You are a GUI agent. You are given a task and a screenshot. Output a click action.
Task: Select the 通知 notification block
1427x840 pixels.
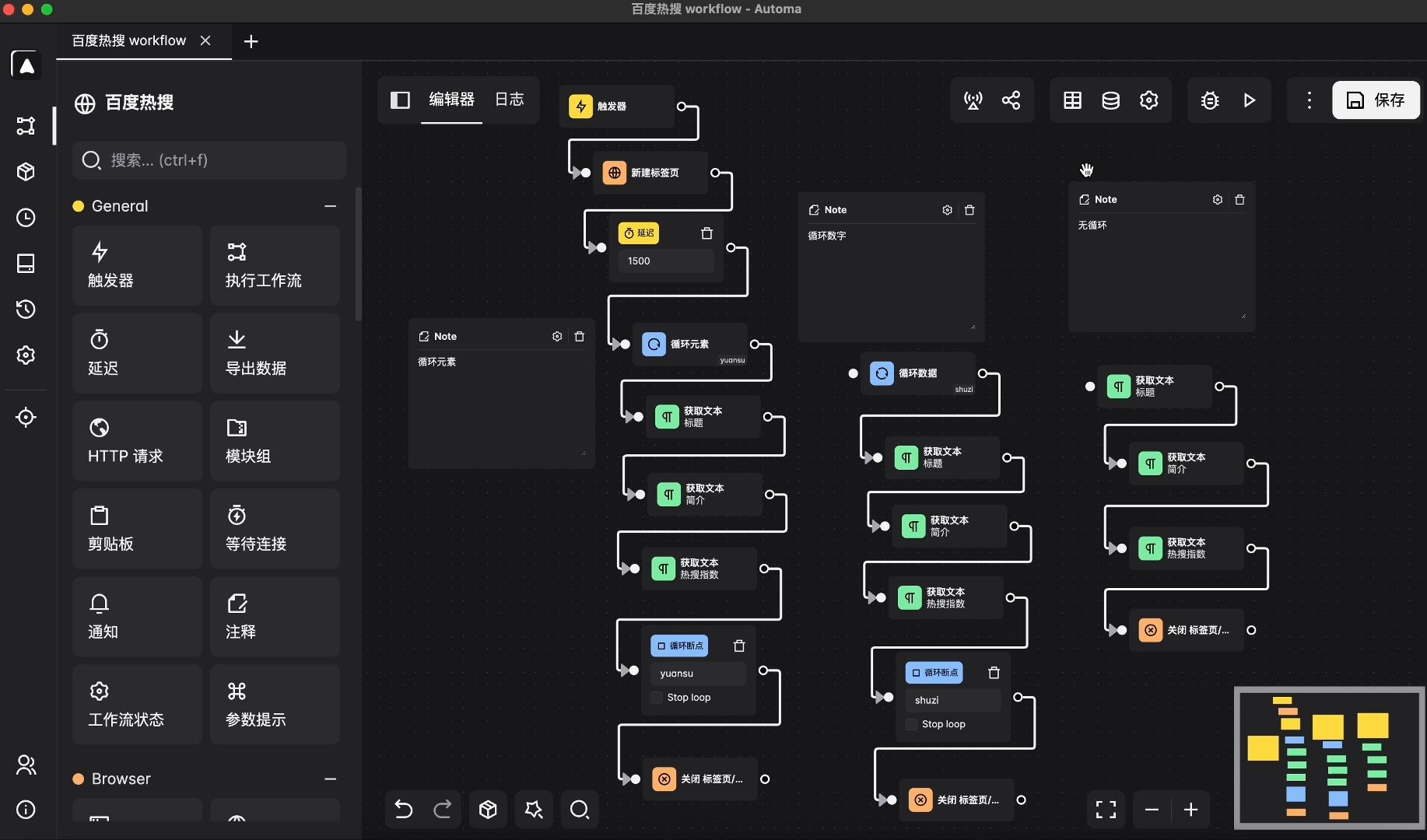click(137, 617)
